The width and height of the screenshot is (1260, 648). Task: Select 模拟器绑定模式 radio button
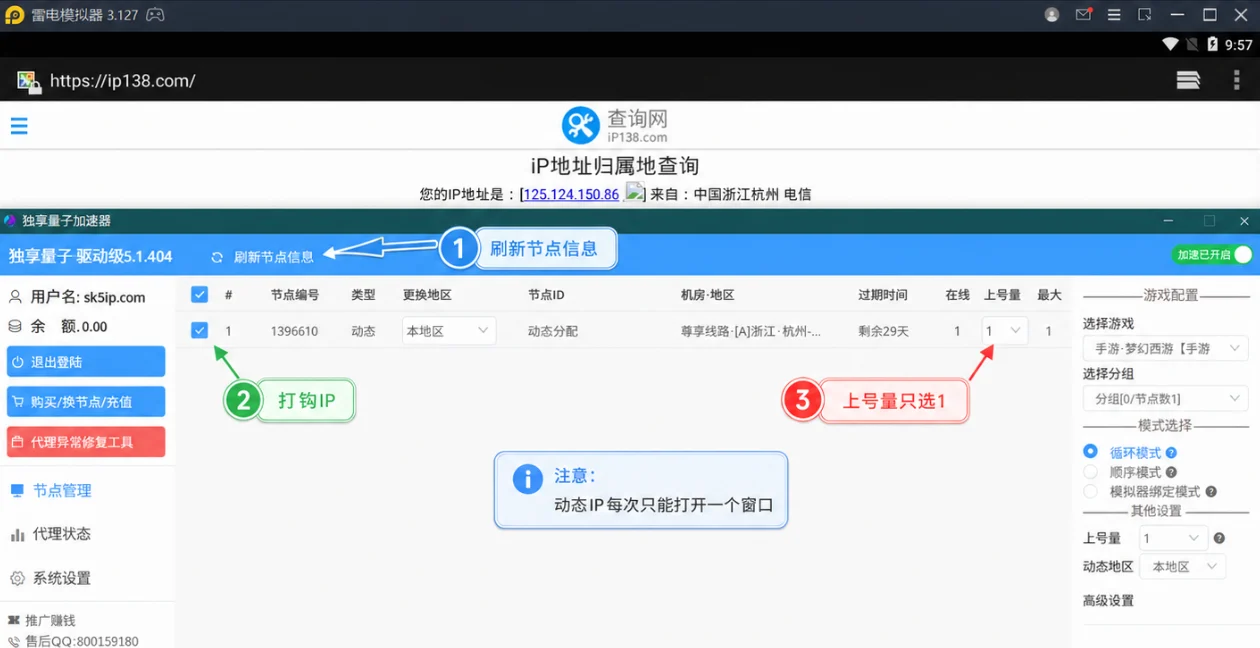(1090, 492)
